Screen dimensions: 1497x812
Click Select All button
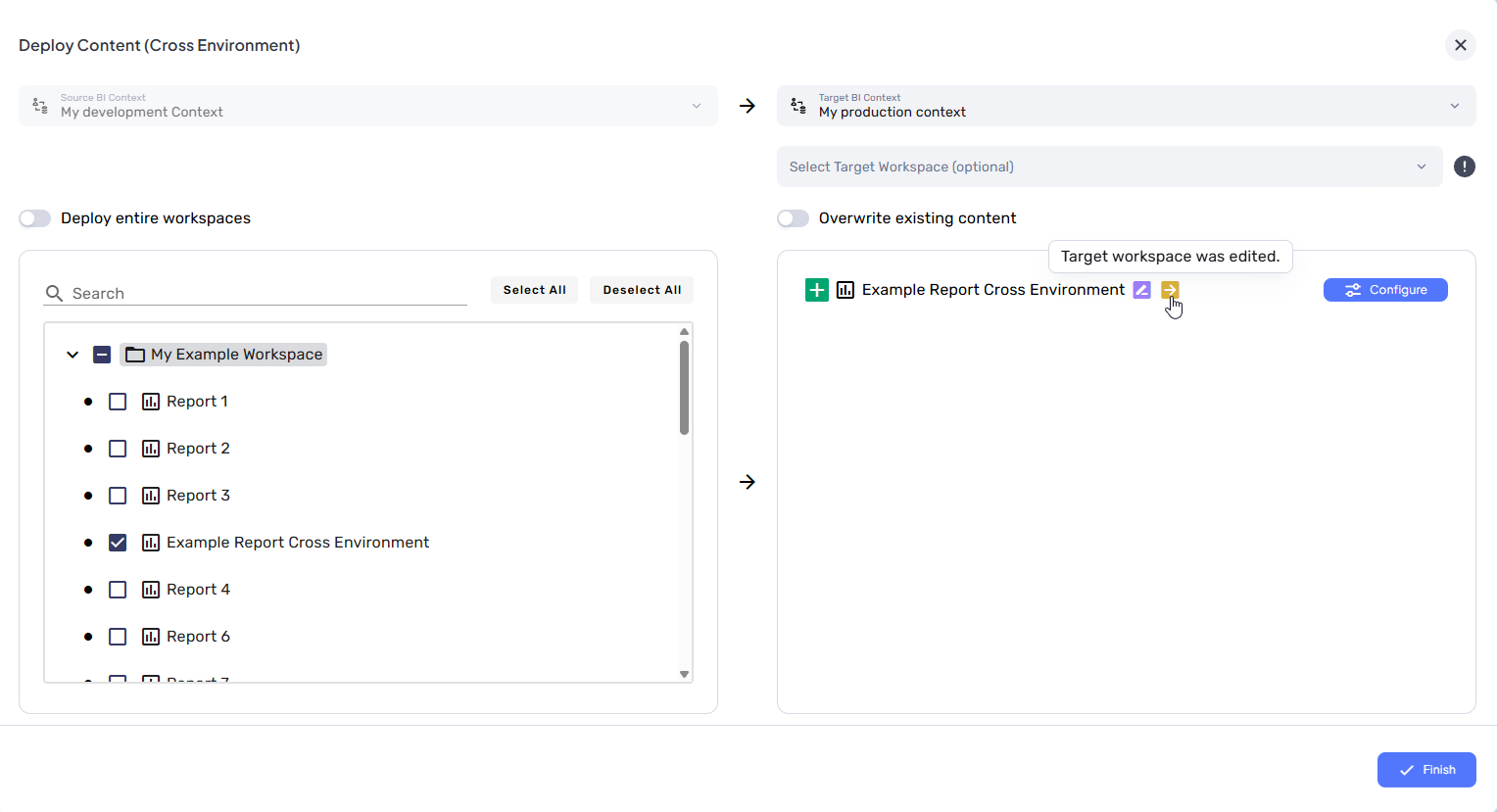[x=535, y=290]
